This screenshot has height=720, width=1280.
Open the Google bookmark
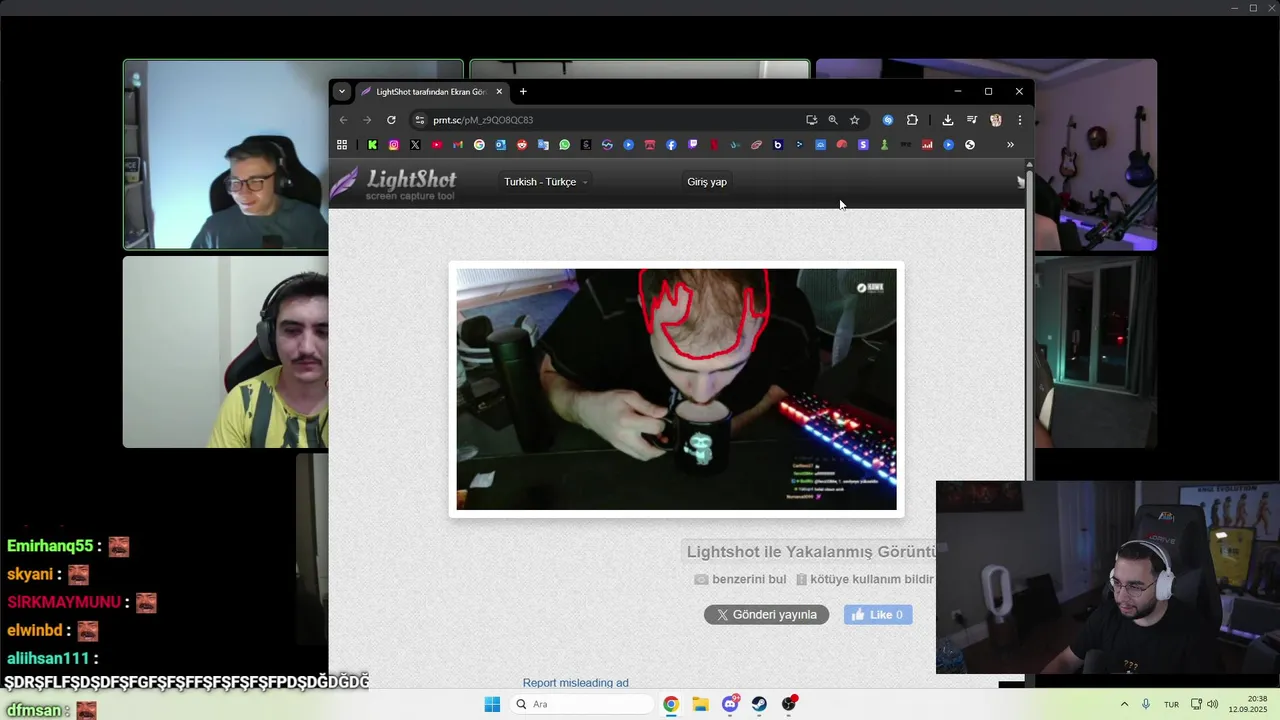pos(479,145)
